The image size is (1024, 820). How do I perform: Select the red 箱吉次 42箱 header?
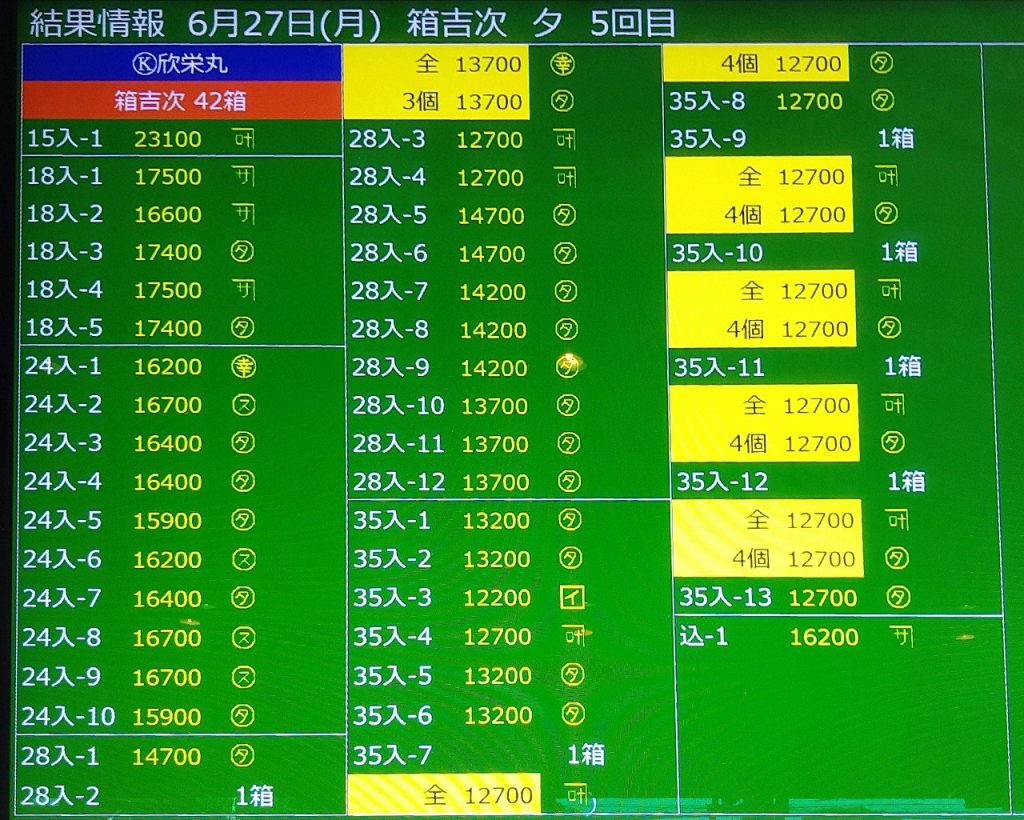pos(180,101)
